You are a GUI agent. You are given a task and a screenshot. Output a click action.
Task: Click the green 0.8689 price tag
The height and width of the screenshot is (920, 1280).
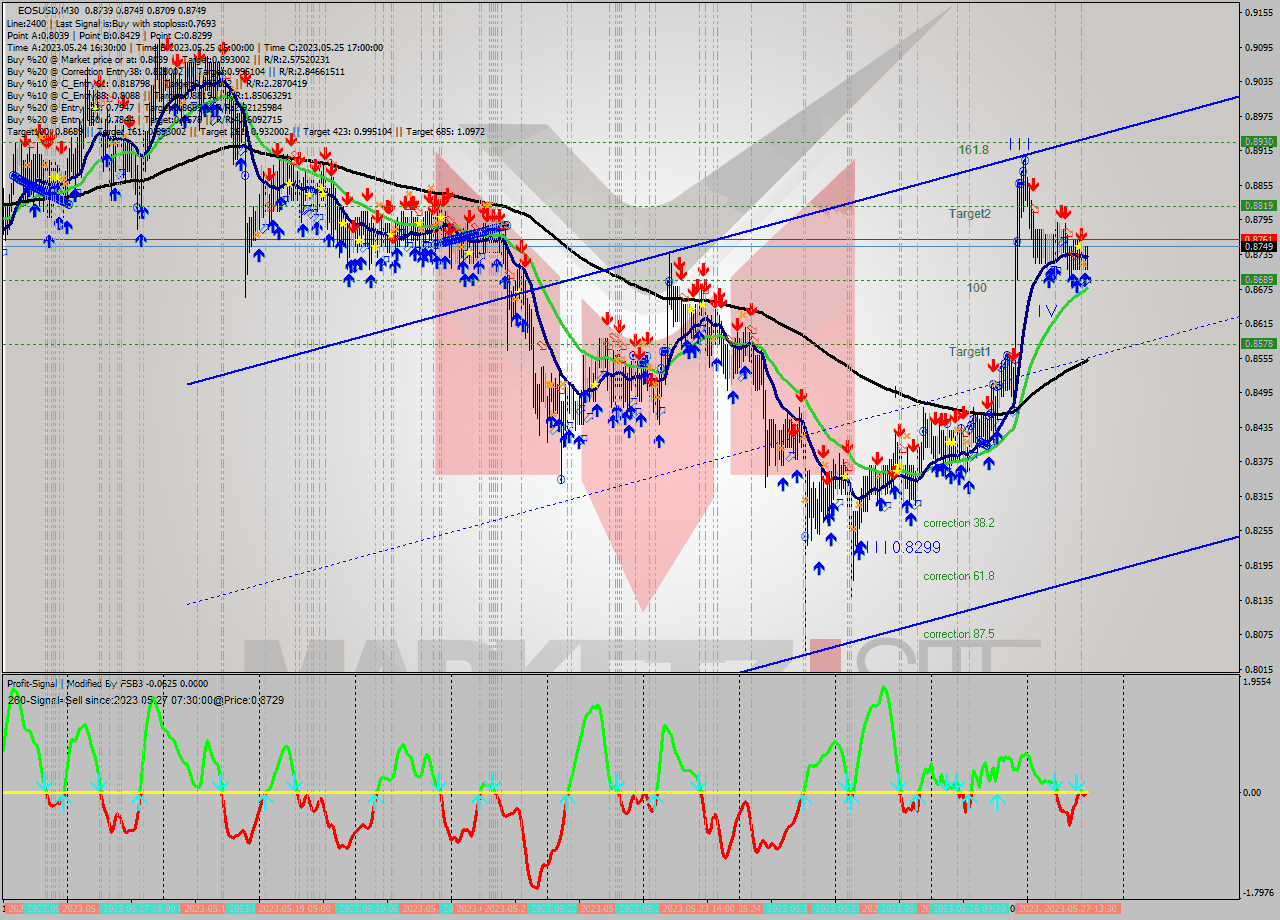[1258, 279]
